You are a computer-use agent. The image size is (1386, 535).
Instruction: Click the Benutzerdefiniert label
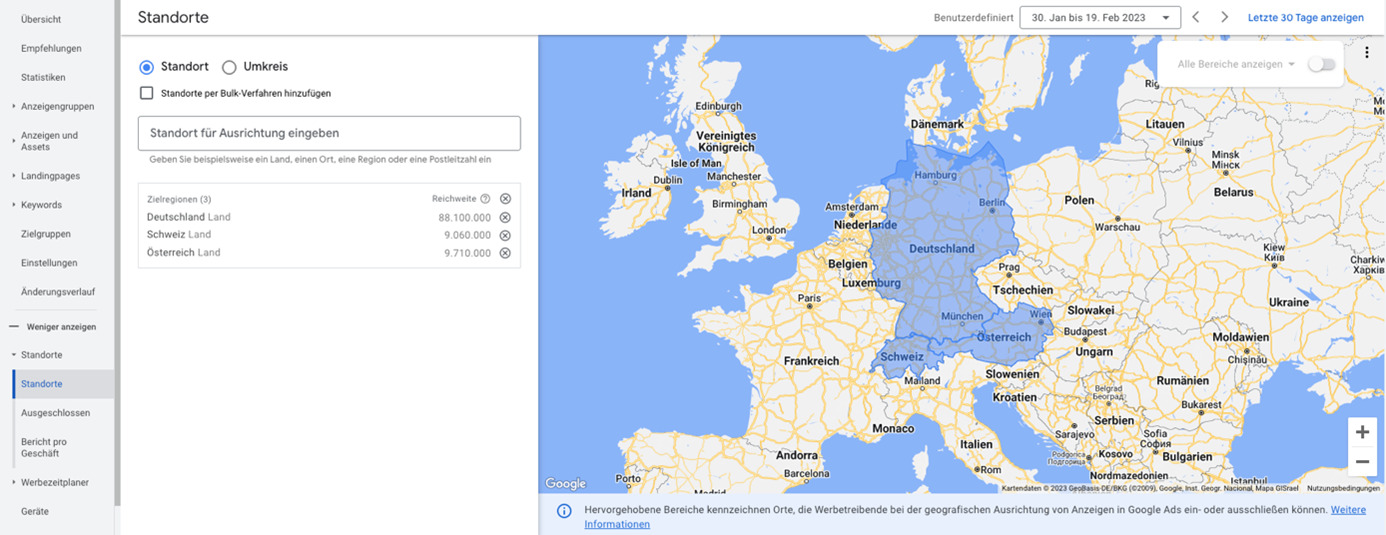click(972, 18)
